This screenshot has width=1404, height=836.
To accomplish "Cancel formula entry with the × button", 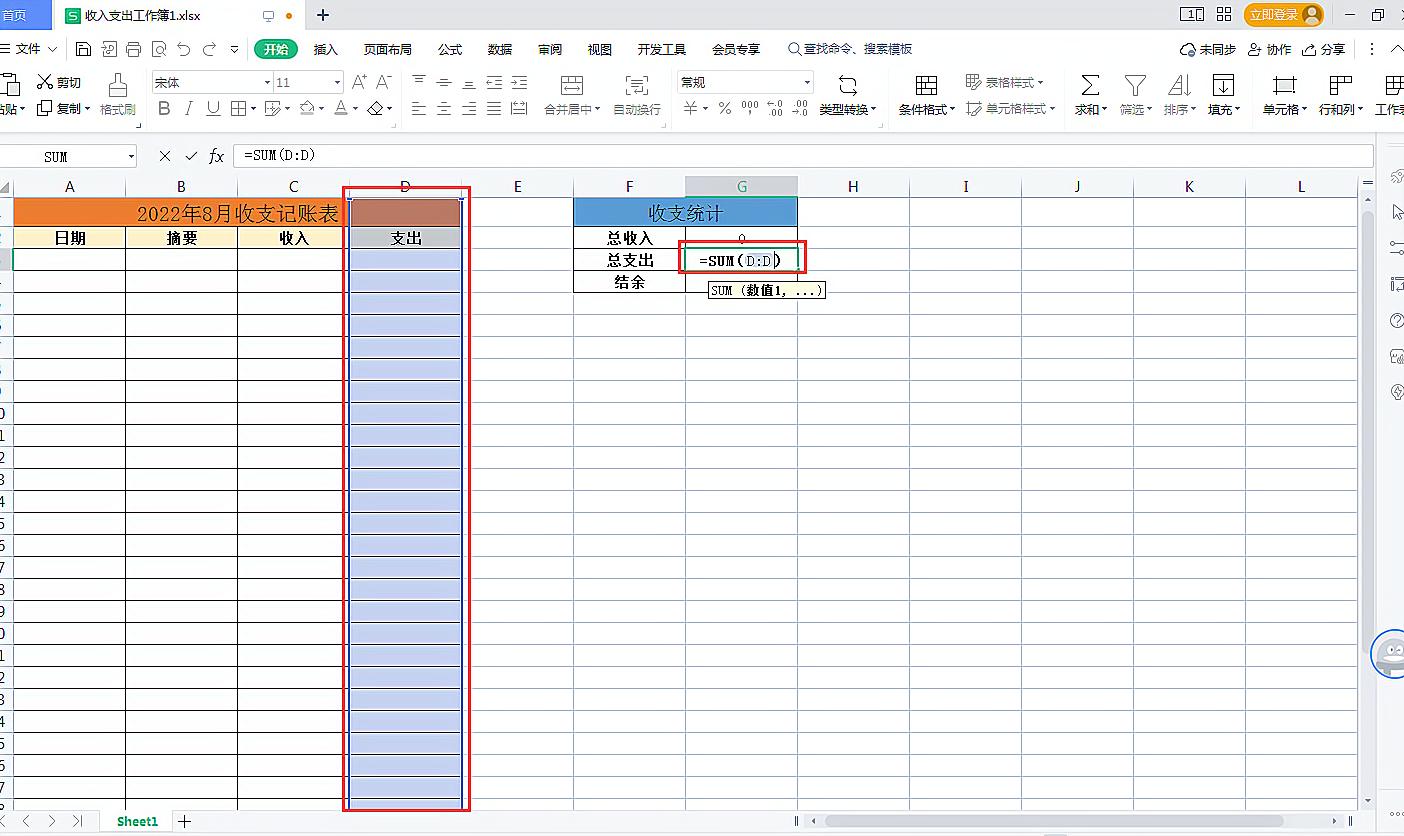I will (x=163, y=156).
